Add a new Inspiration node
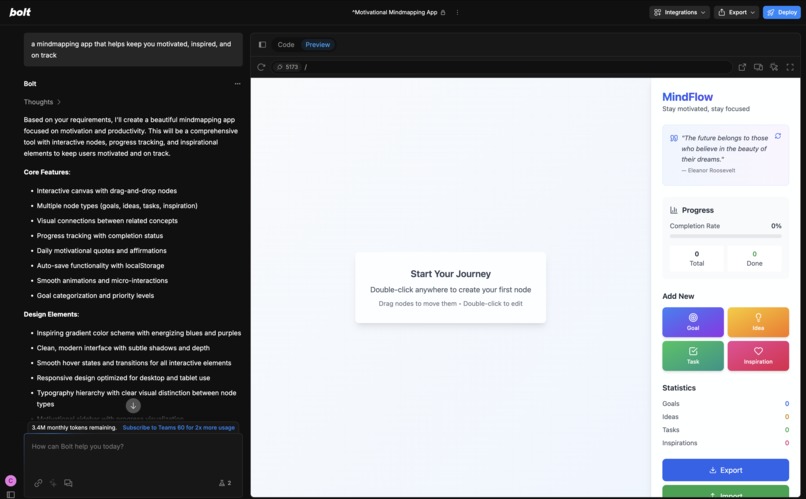This screenshot has height=499, width=806. (x=758, y=356)
